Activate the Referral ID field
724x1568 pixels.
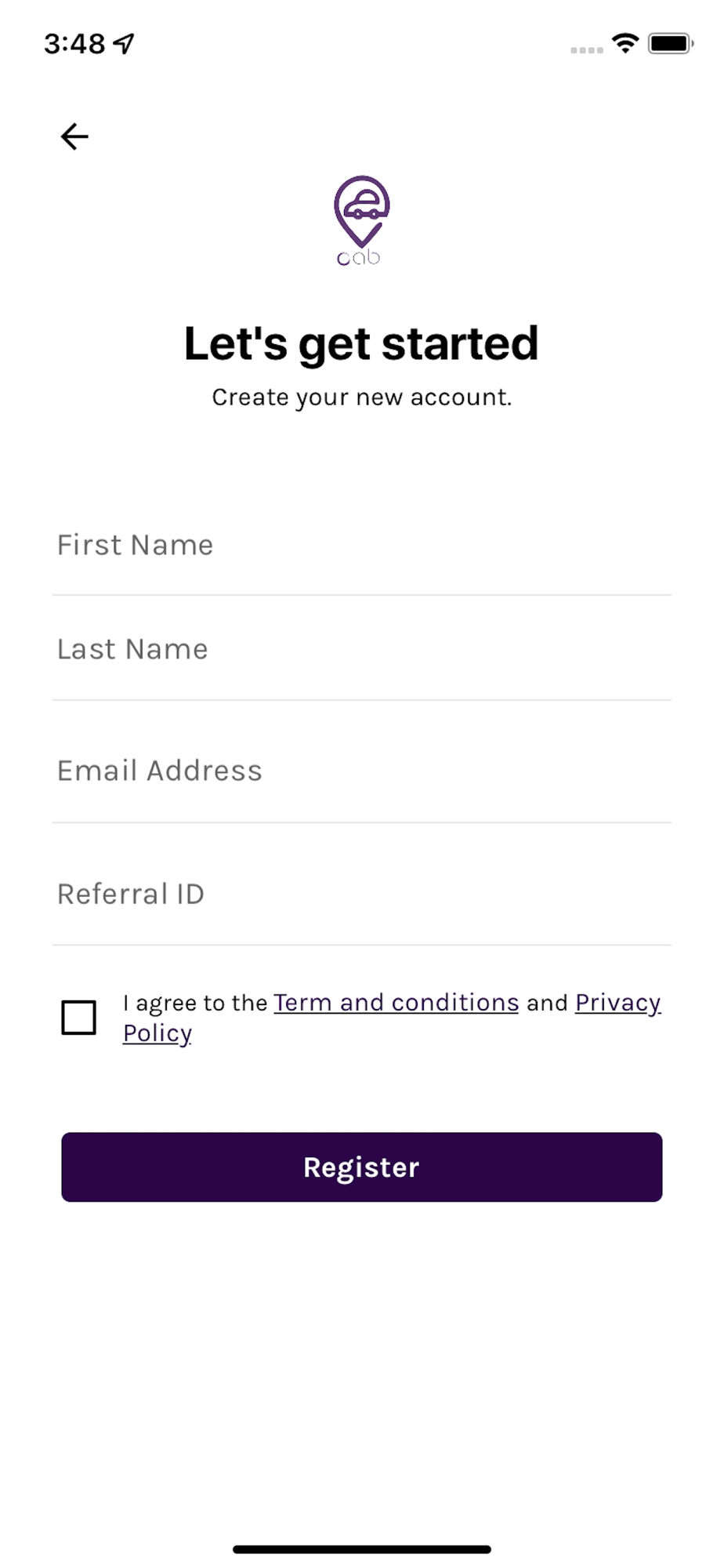362,894
